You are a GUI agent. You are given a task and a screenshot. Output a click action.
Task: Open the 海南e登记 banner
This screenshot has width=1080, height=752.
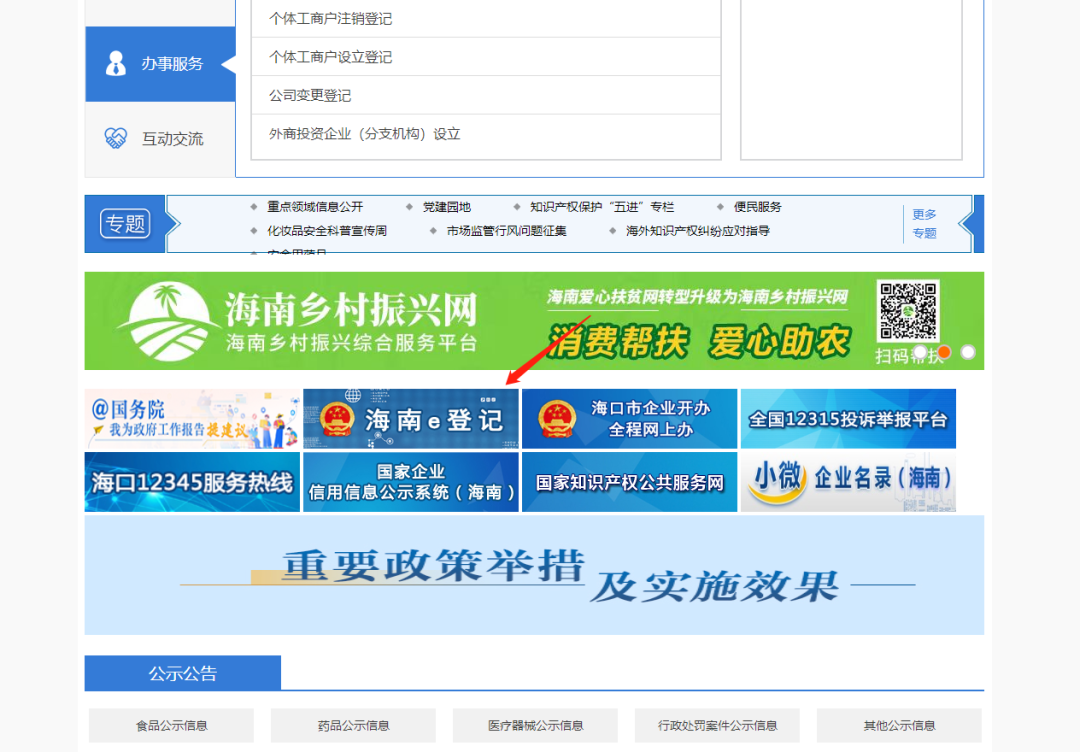pos(411,419)
